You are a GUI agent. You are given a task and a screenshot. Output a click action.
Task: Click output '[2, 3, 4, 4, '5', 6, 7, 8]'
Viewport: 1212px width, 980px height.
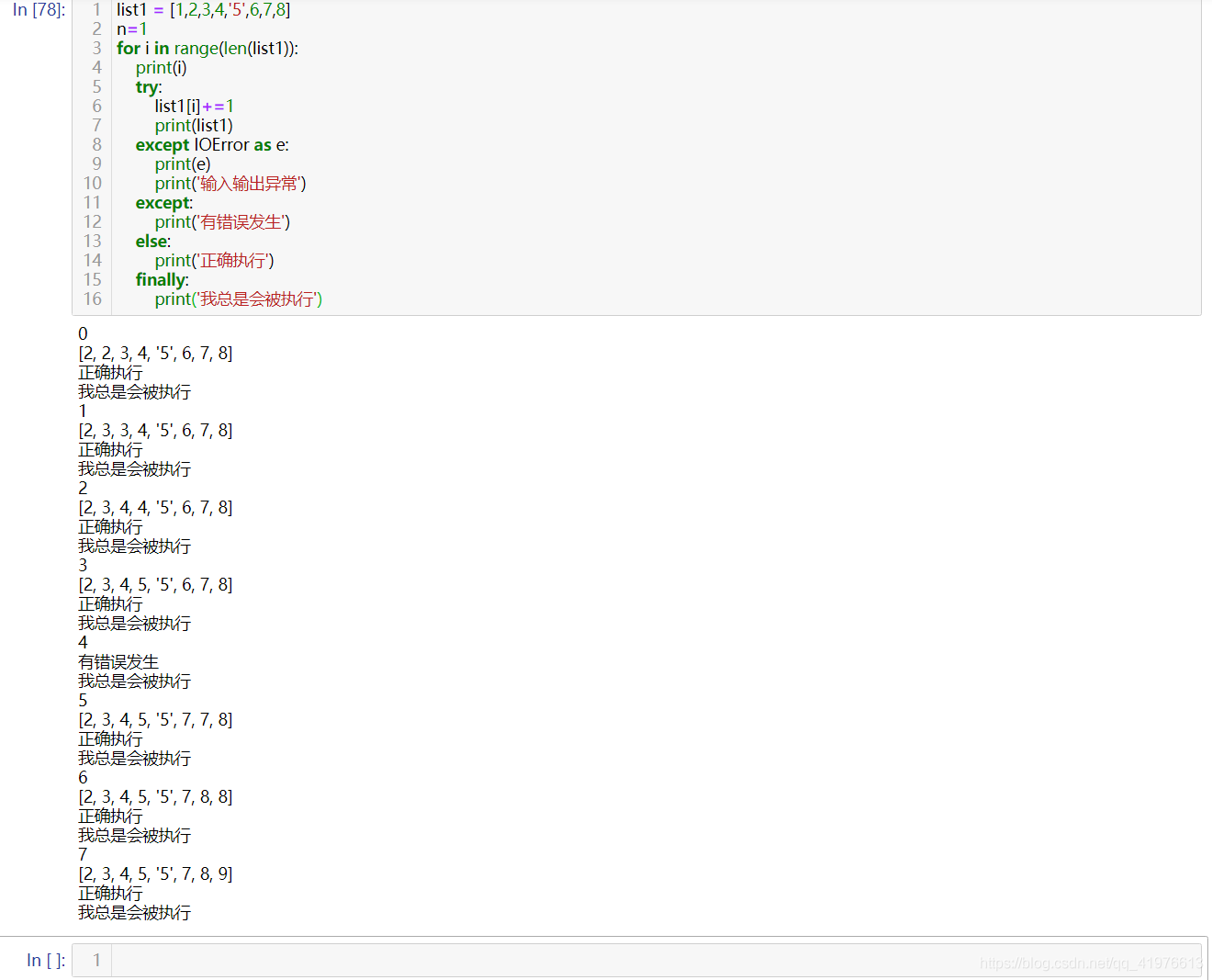coord(155,508)
